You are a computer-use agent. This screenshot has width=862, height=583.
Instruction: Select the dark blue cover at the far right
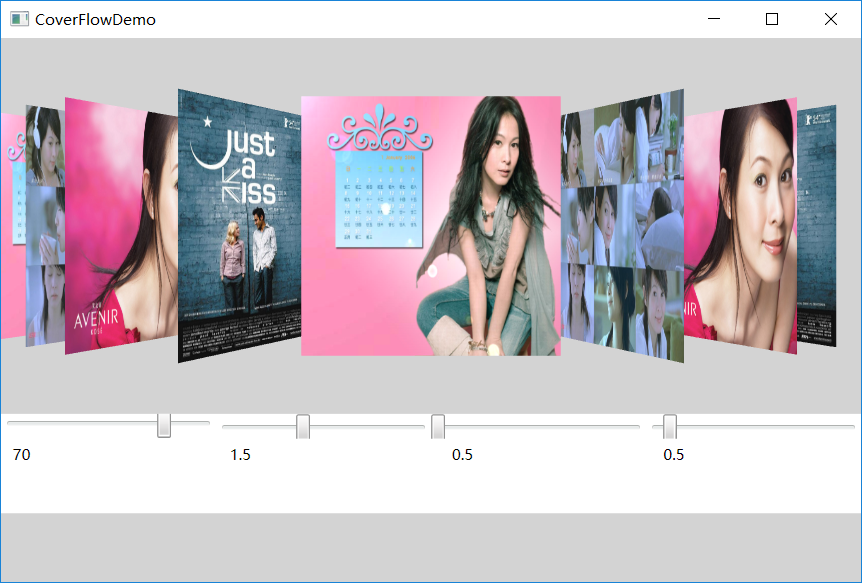[816, 226]
